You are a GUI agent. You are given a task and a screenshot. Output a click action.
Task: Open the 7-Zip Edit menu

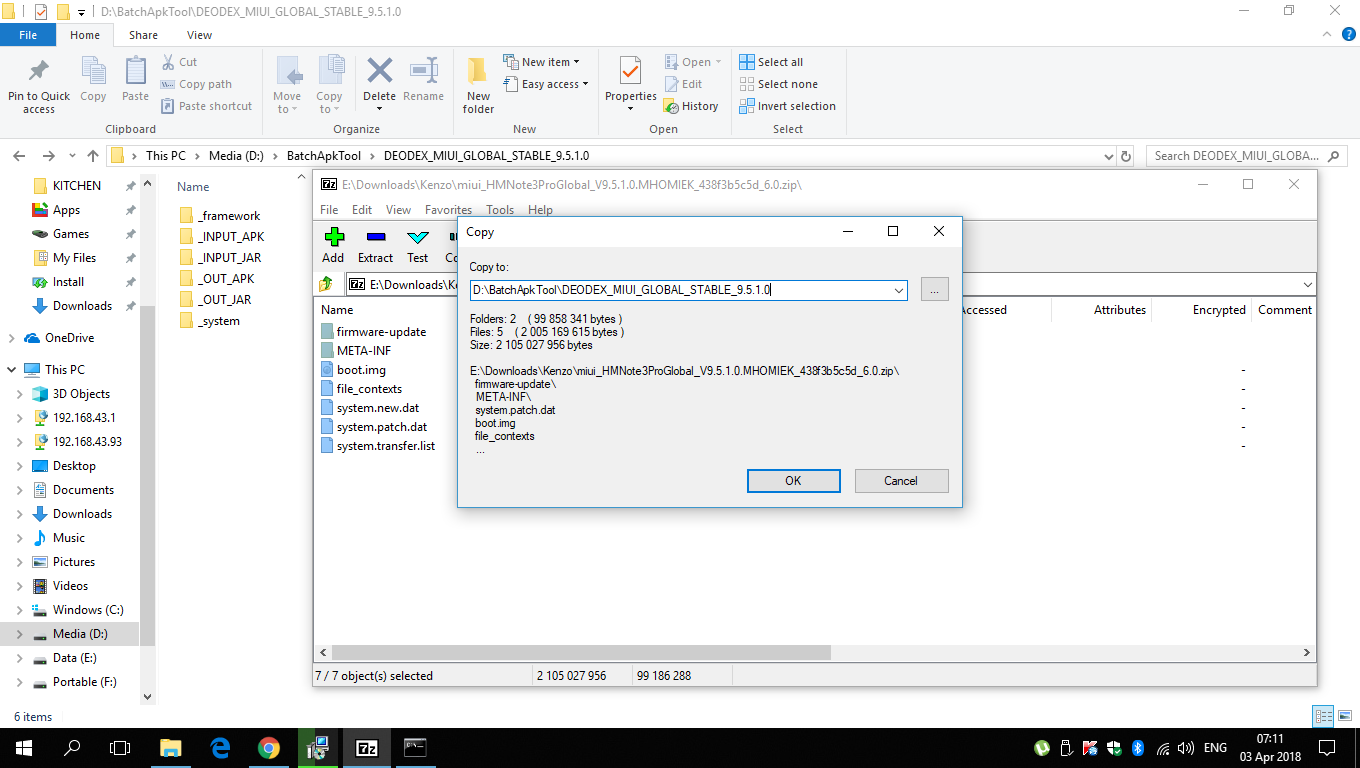362,210
